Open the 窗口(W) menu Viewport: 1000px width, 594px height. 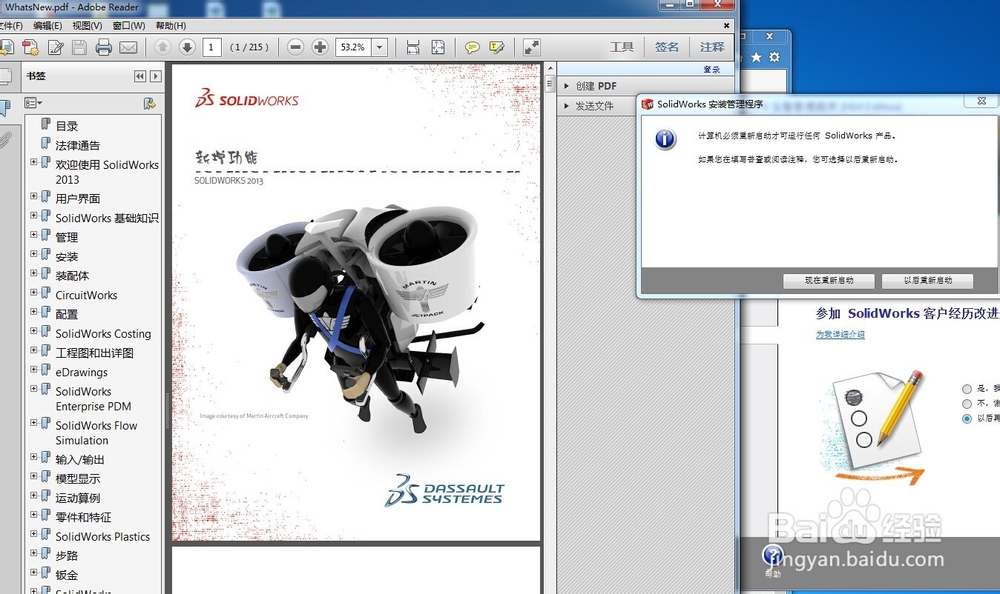point(129,26)
